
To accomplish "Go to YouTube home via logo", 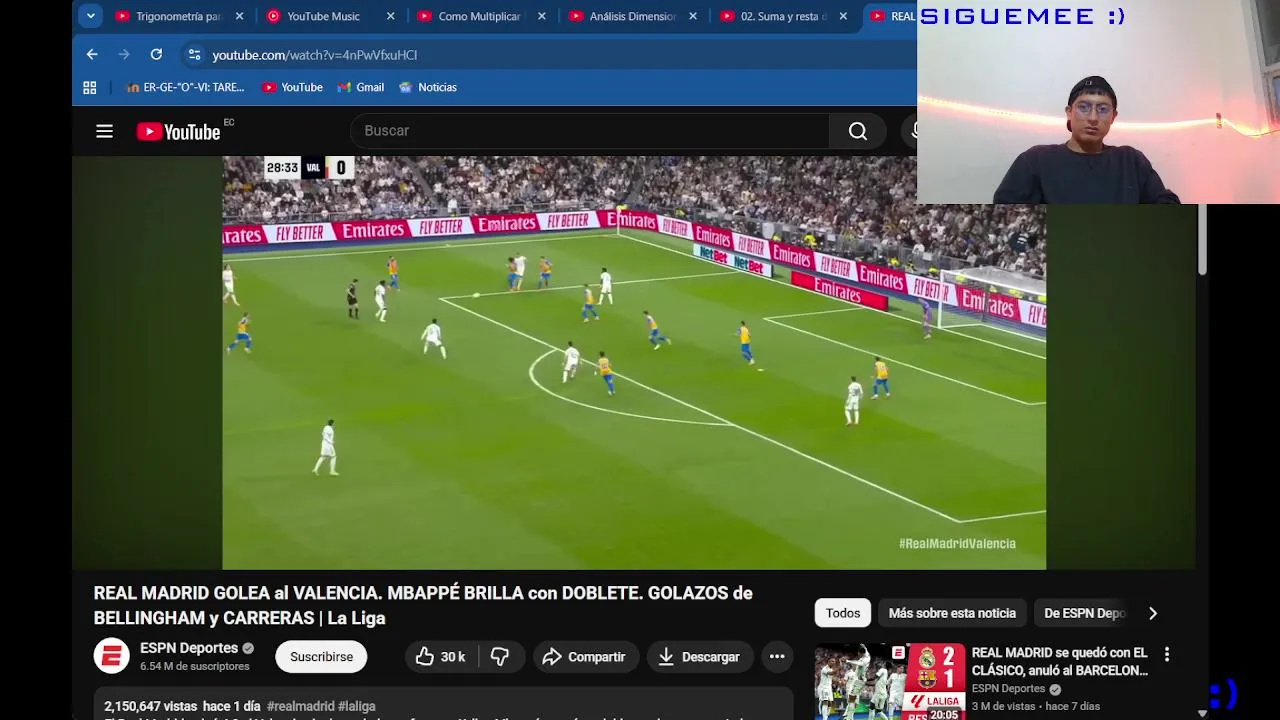I will [179, 131].
